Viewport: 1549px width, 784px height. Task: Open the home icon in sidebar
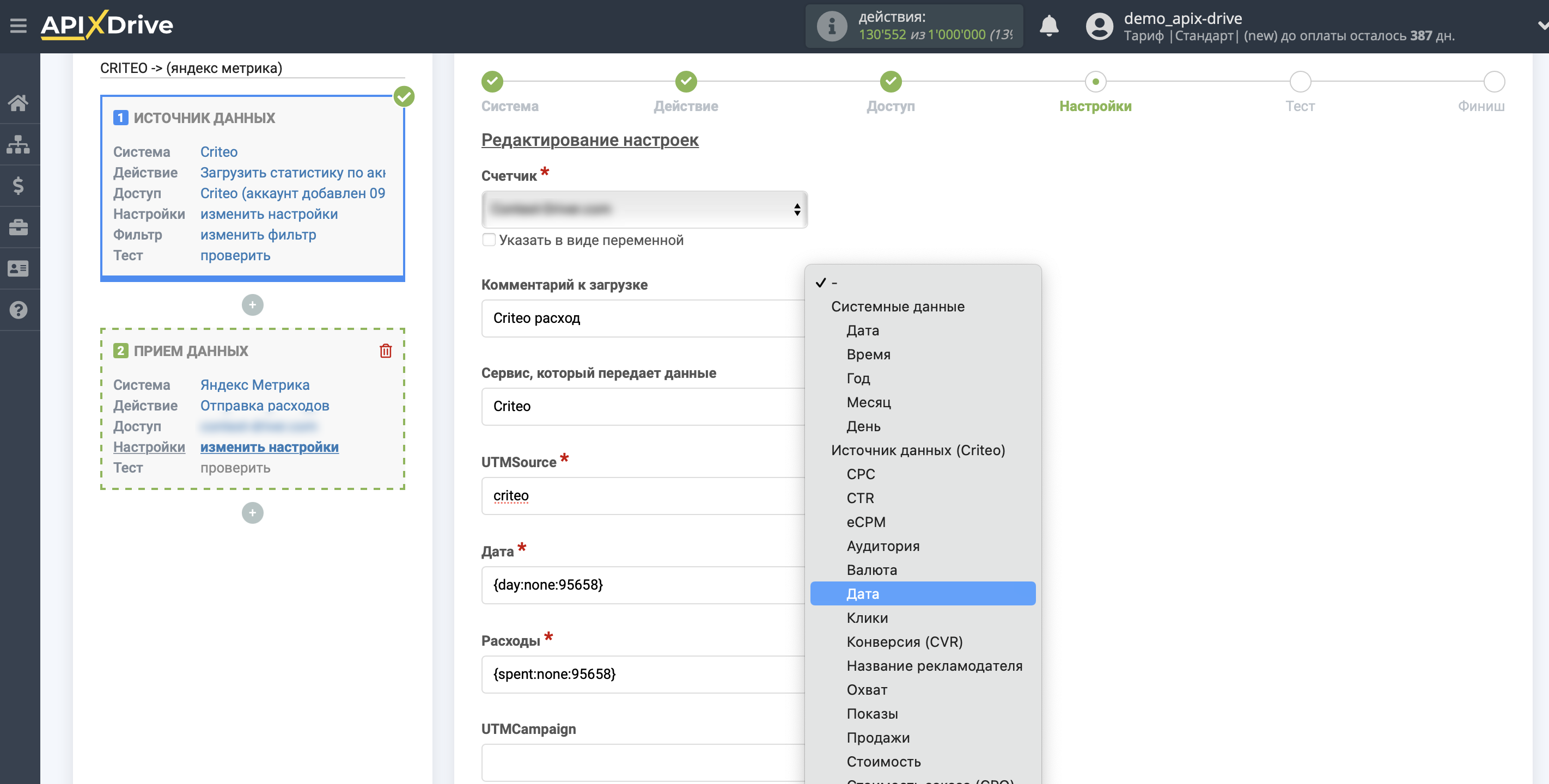(x=18, y=103)
